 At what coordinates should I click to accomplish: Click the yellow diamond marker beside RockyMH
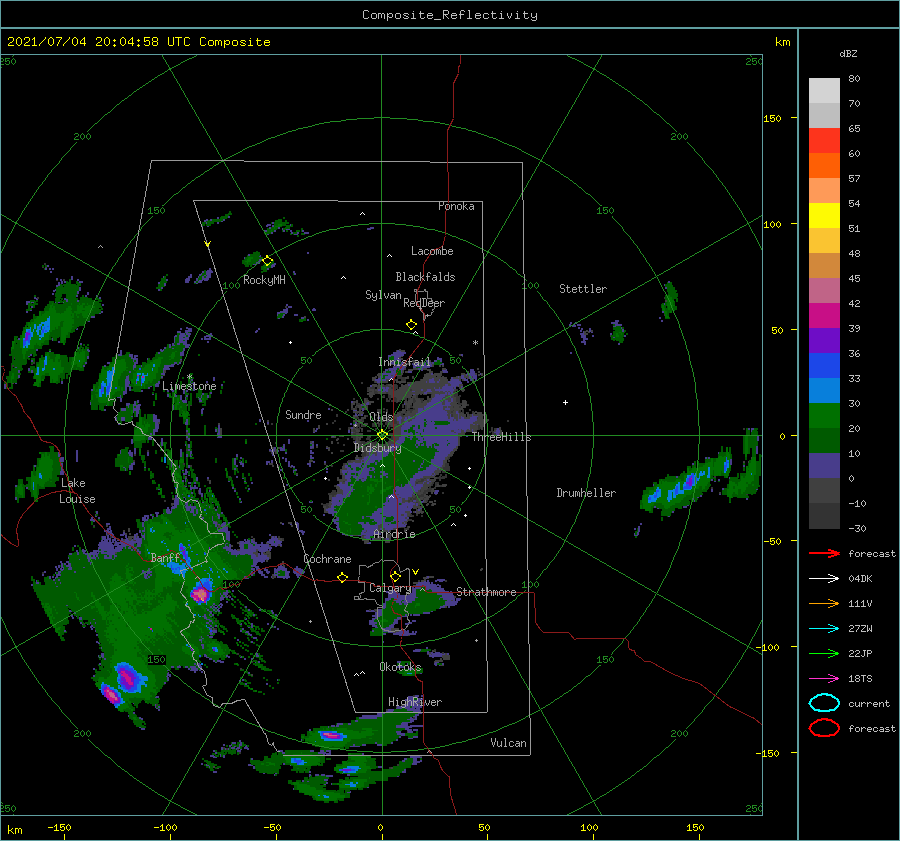[267, 261]
